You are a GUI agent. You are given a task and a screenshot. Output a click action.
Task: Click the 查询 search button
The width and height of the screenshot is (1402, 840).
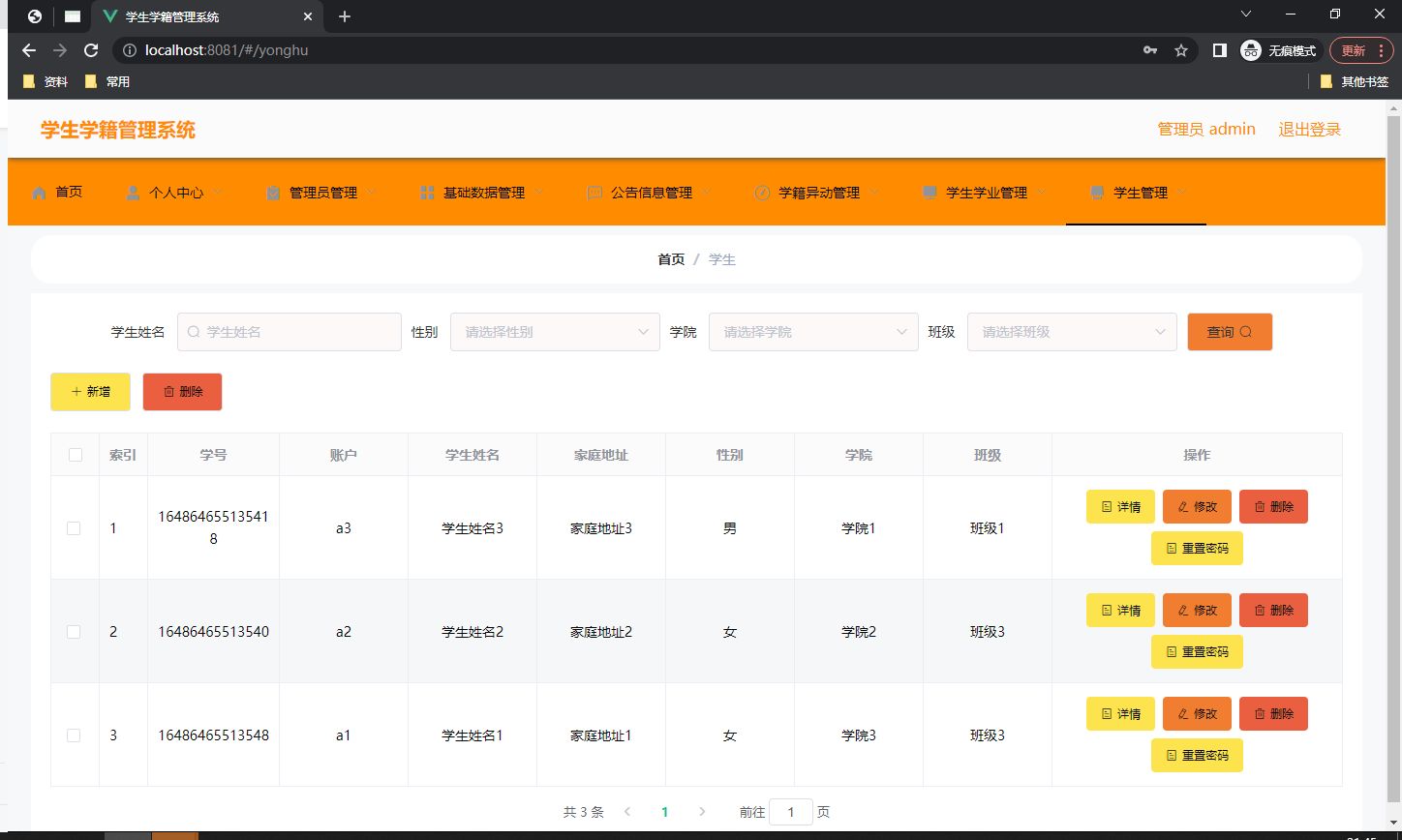[1230, 332]
